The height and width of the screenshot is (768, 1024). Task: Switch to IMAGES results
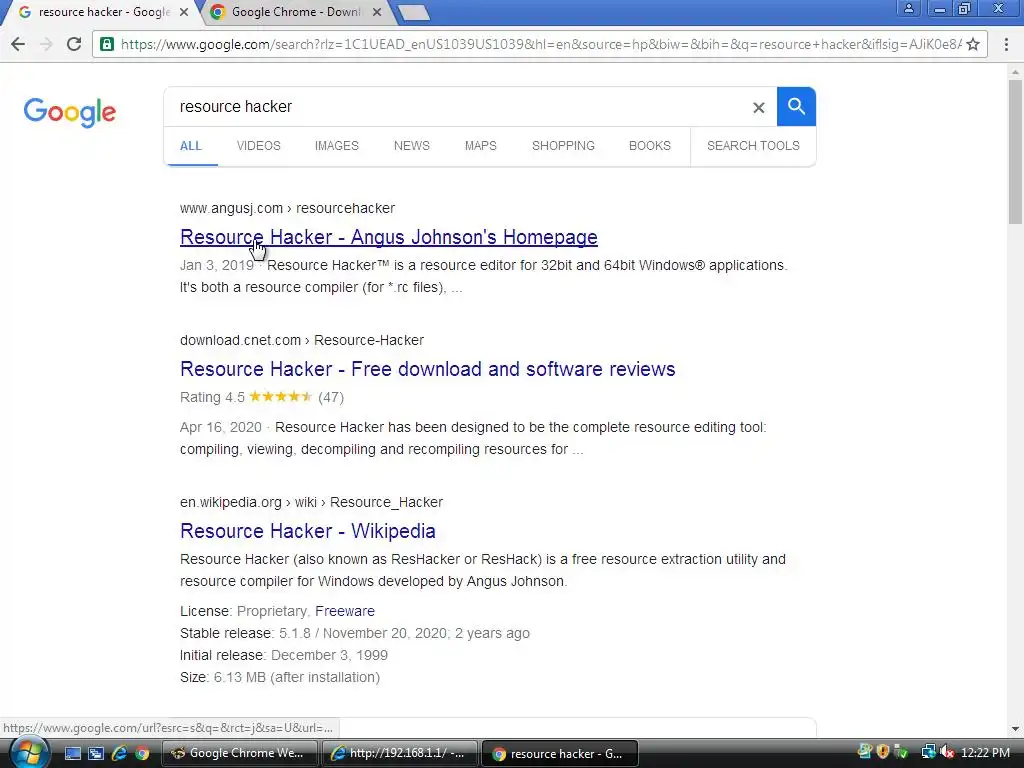coord(337,146)
